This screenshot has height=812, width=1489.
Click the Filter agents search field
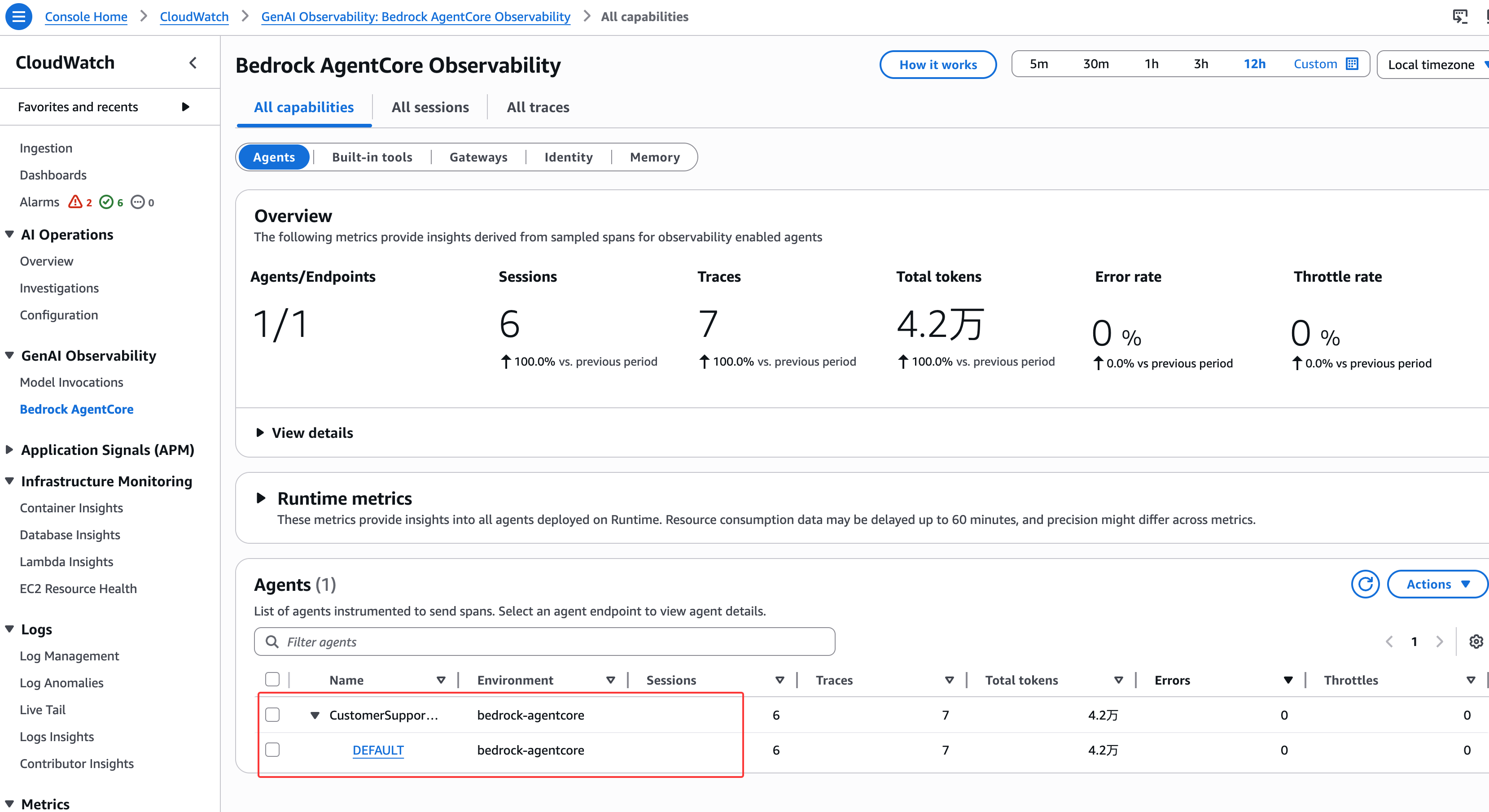tap(544, 642)
